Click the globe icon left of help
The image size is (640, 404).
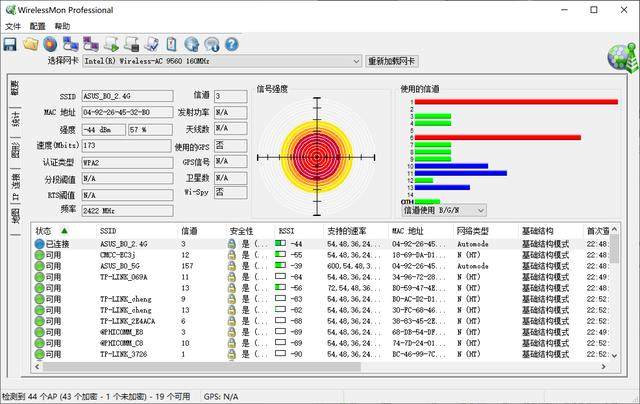coord(211,44)
